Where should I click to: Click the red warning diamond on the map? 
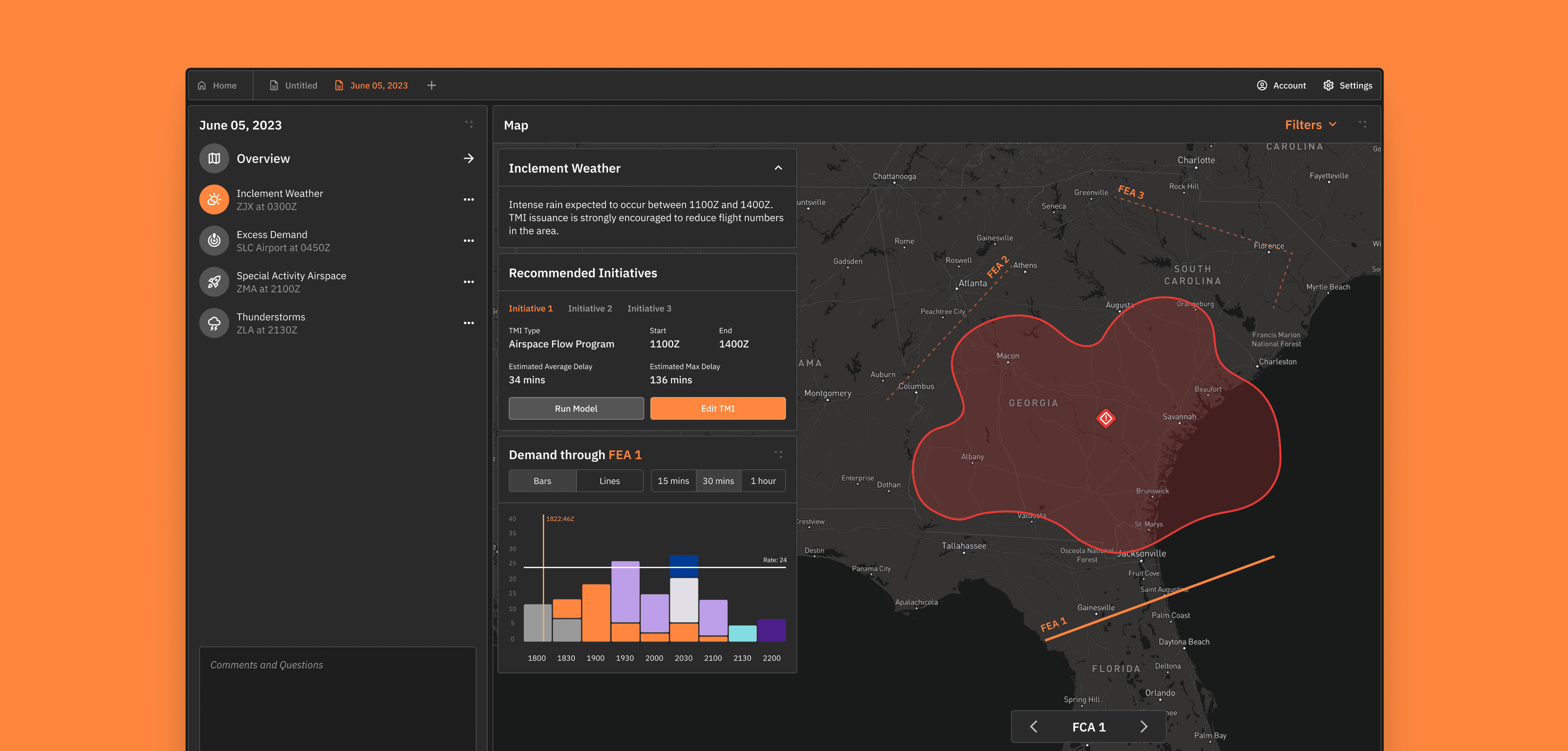(x=1106, y=419)
